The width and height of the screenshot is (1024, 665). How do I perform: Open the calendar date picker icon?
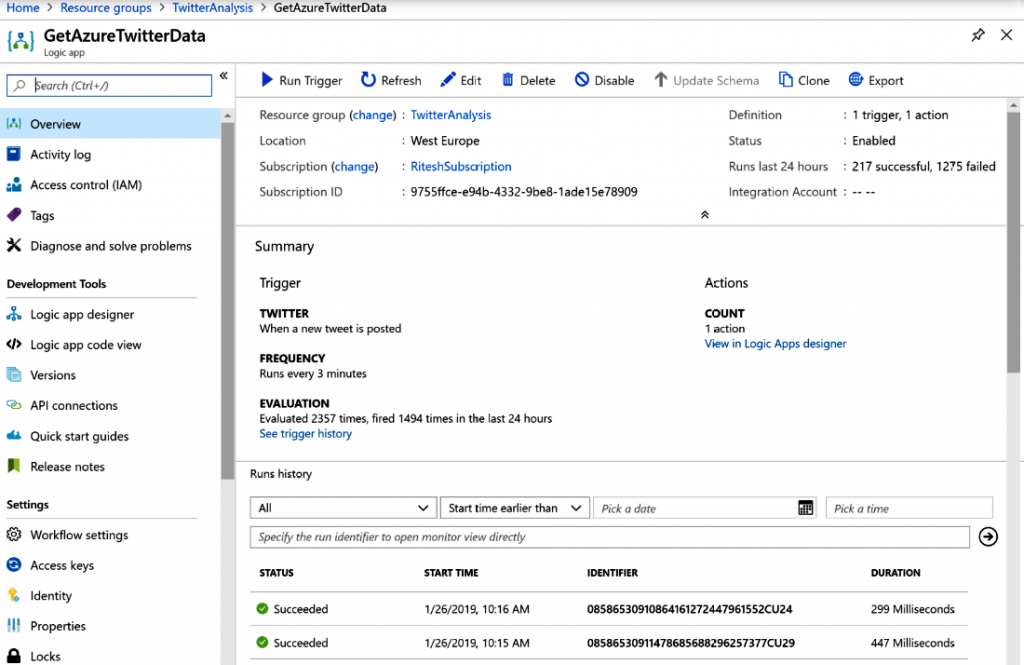[805, 508]
